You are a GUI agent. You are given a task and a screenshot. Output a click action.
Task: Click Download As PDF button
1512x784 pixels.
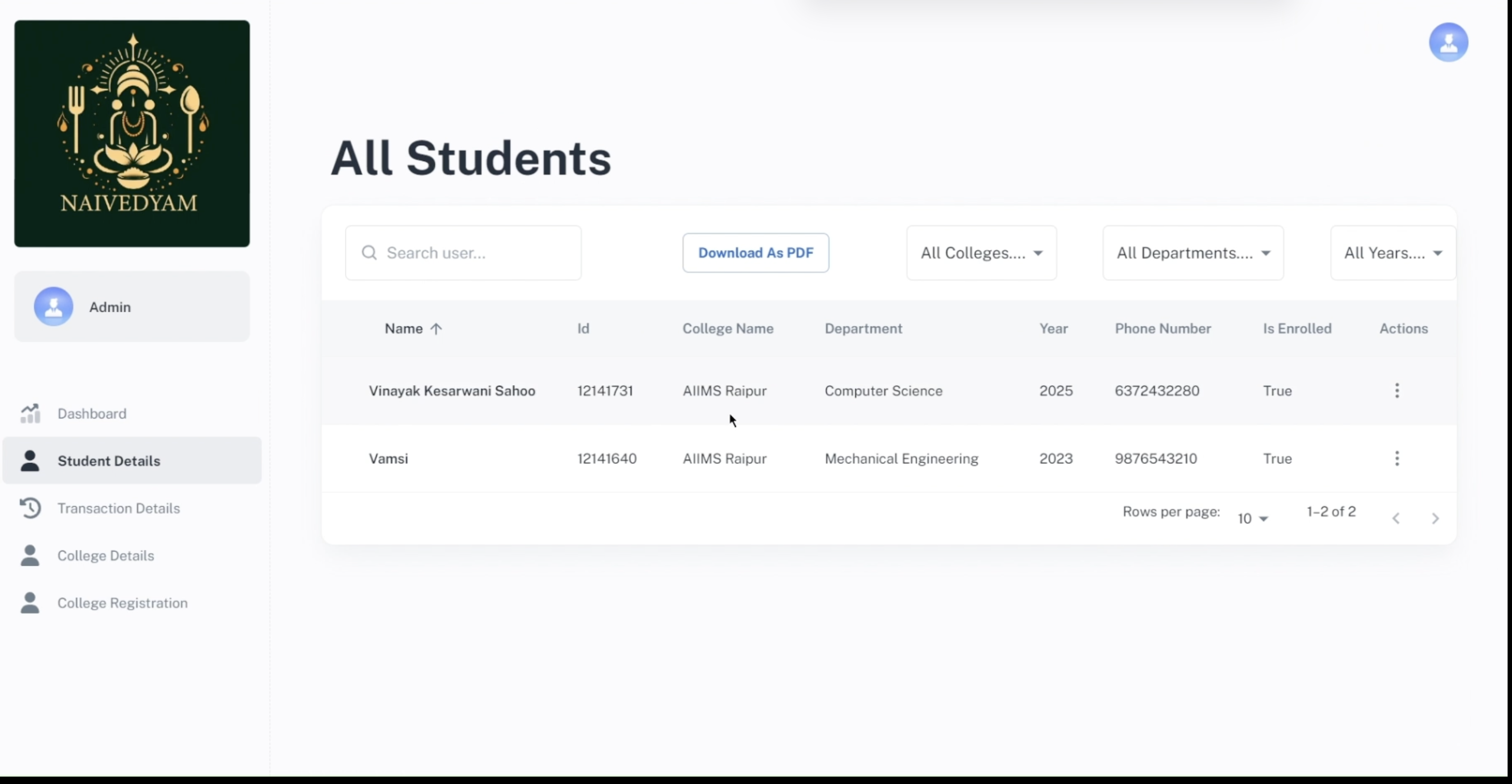[x=755, y=253]
